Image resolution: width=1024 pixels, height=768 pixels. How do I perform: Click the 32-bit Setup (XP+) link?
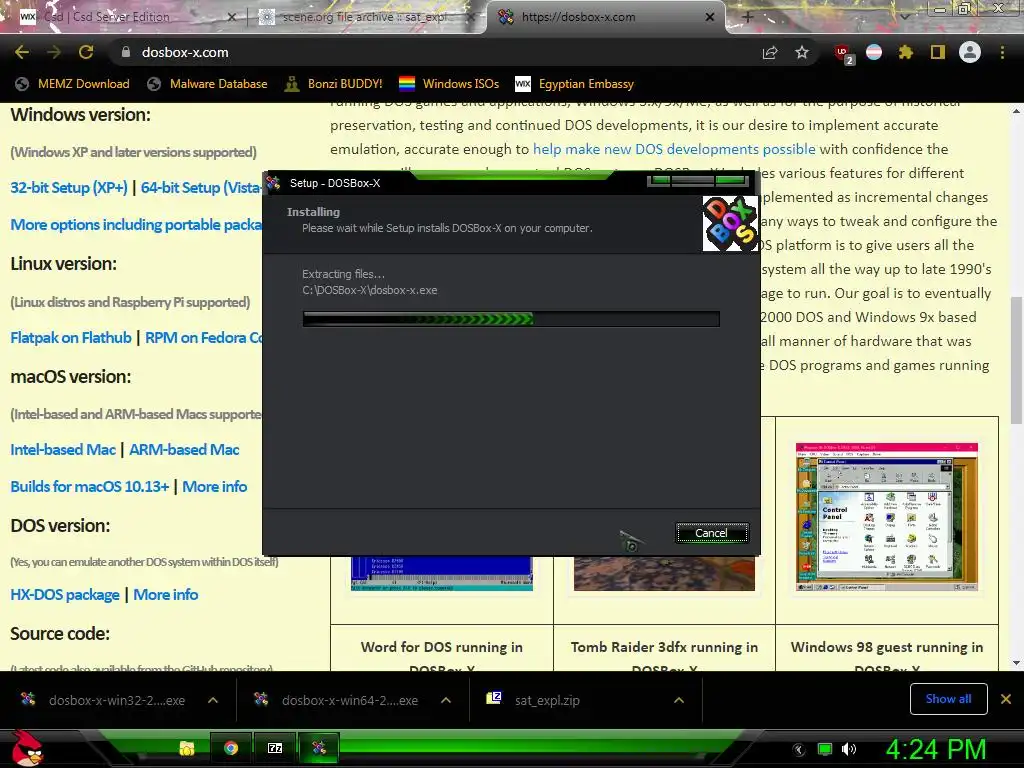(x=69, y=187)
